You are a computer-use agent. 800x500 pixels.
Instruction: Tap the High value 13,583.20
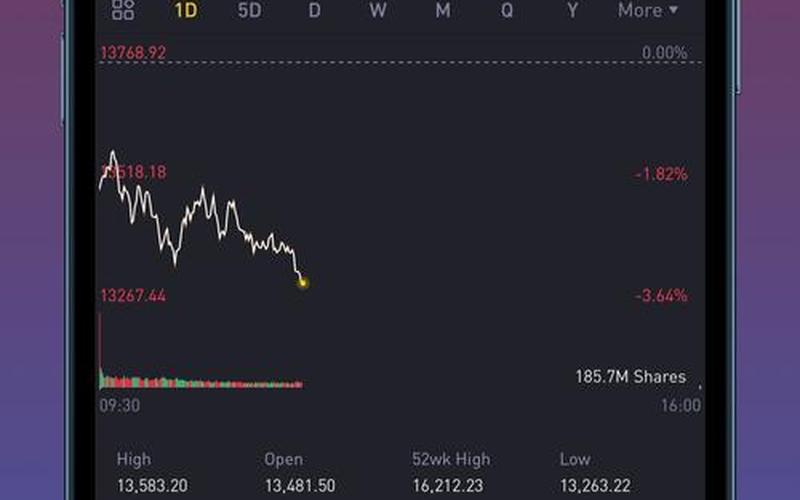click(x=155, y=486)
